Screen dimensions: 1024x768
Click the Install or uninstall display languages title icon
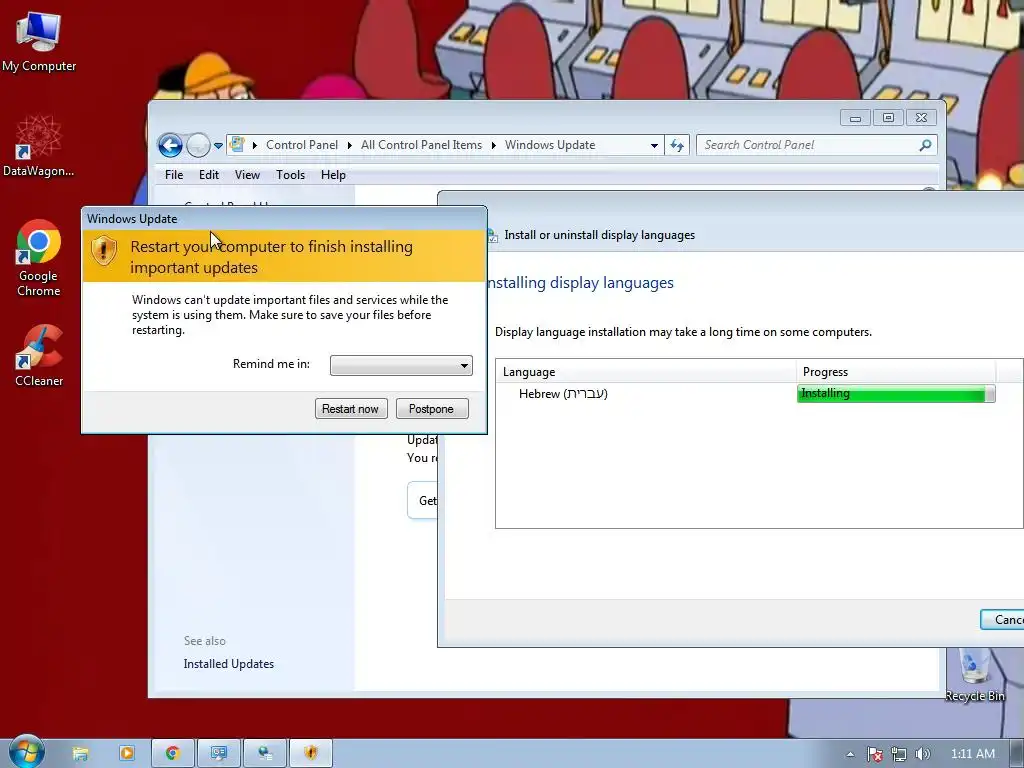click(492, 236)
